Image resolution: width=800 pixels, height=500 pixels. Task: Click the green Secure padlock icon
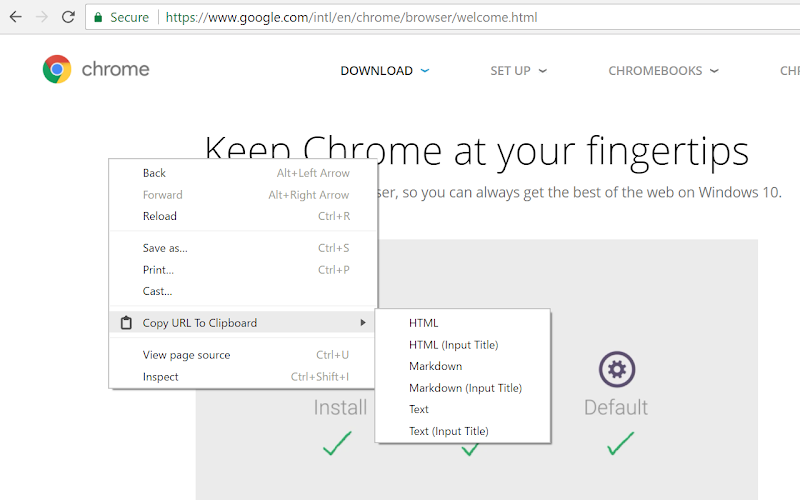tap(98, 17)
